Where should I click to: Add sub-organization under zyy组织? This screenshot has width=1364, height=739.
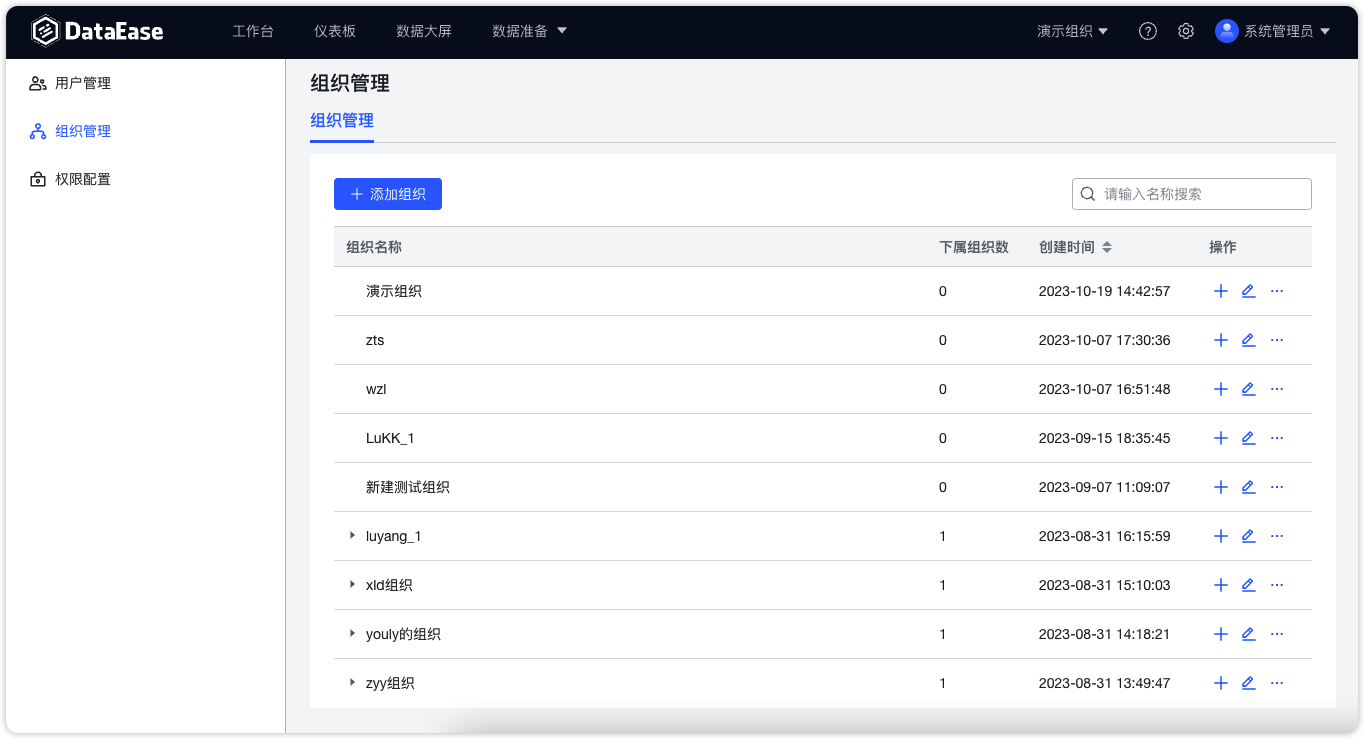[1220, 683]
